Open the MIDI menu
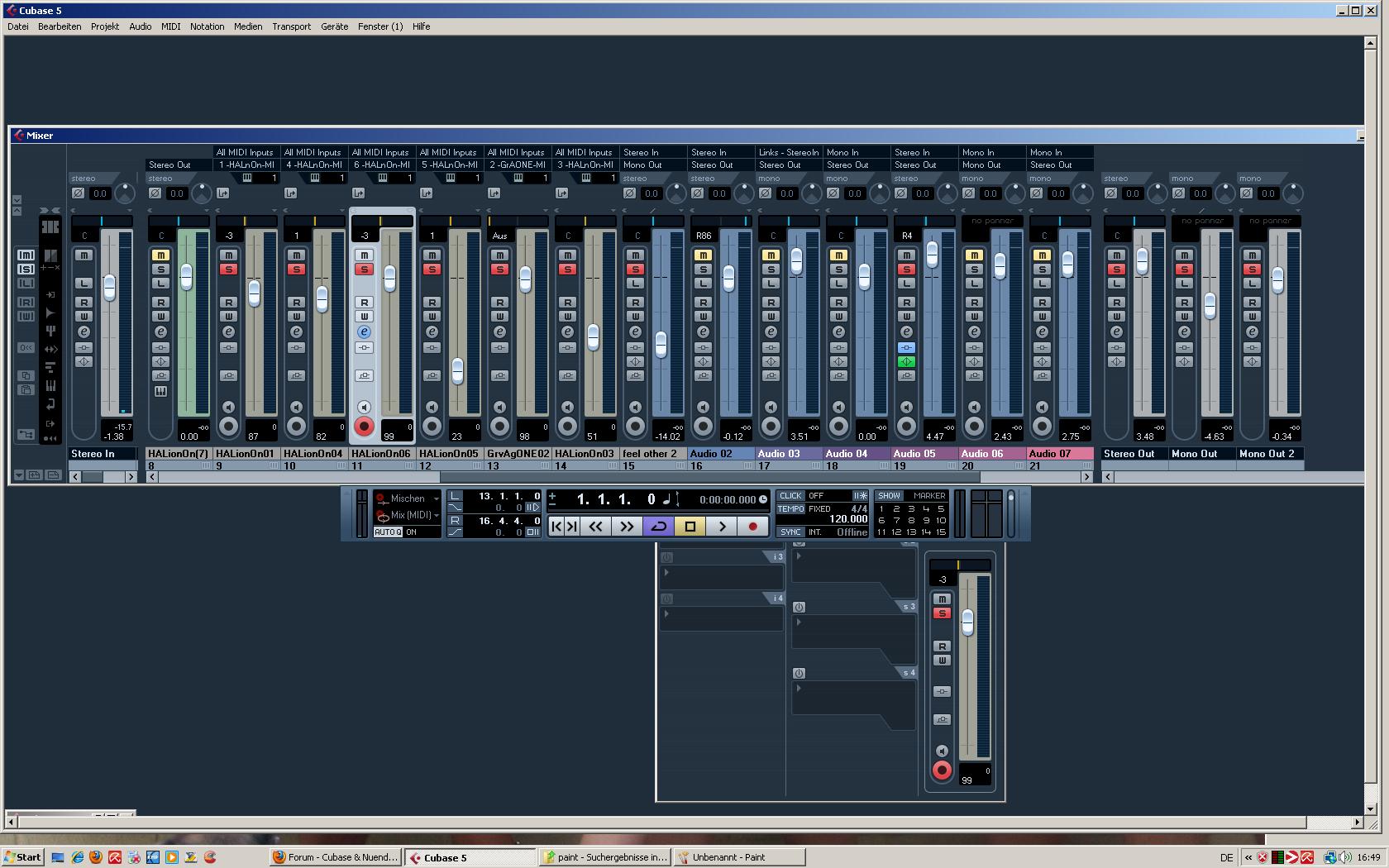Viewport: 1389px width, 868px height. (171, 26)
